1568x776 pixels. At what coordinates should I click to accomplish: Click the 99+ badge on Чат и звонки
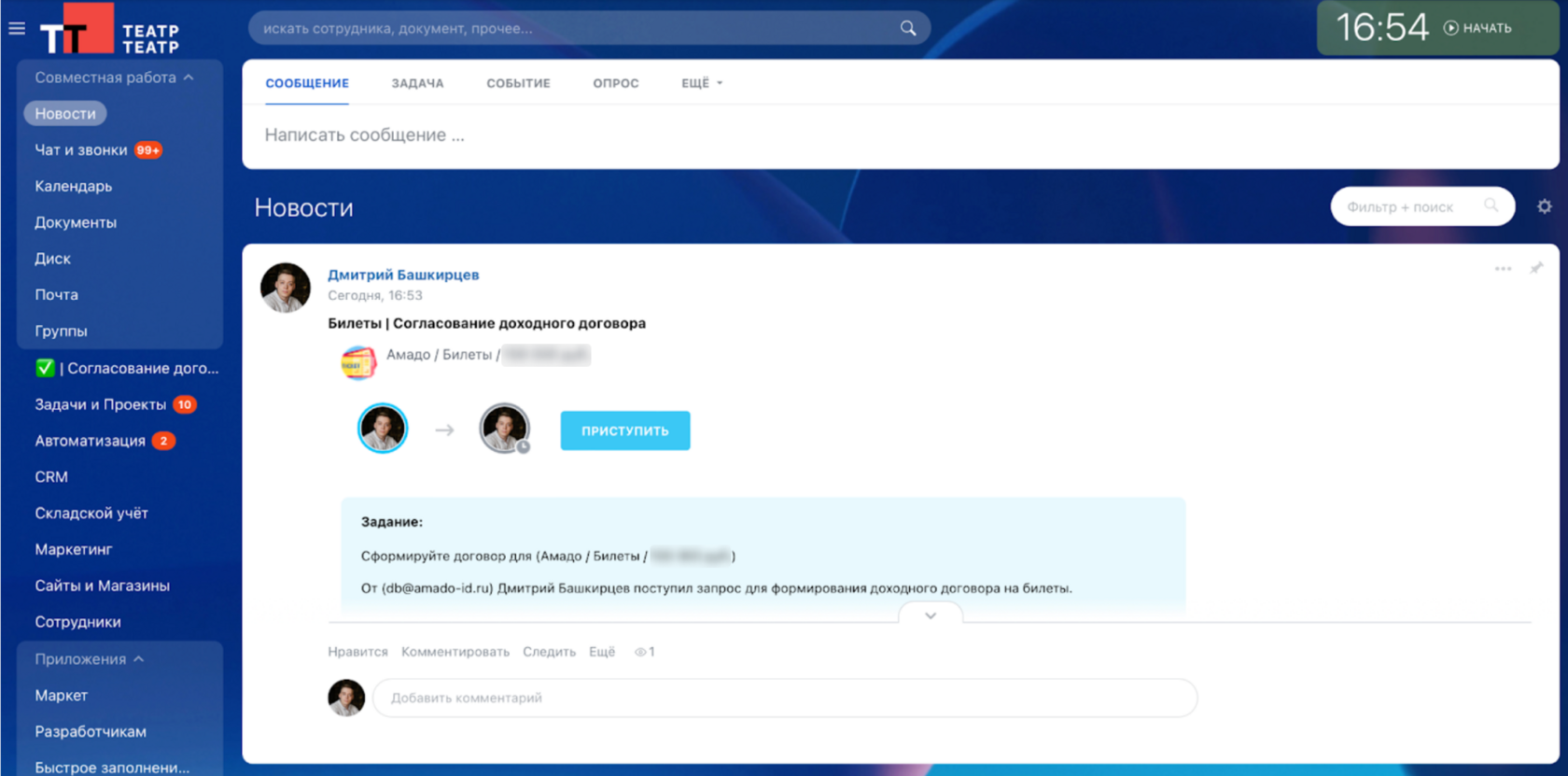coord(147,149)
